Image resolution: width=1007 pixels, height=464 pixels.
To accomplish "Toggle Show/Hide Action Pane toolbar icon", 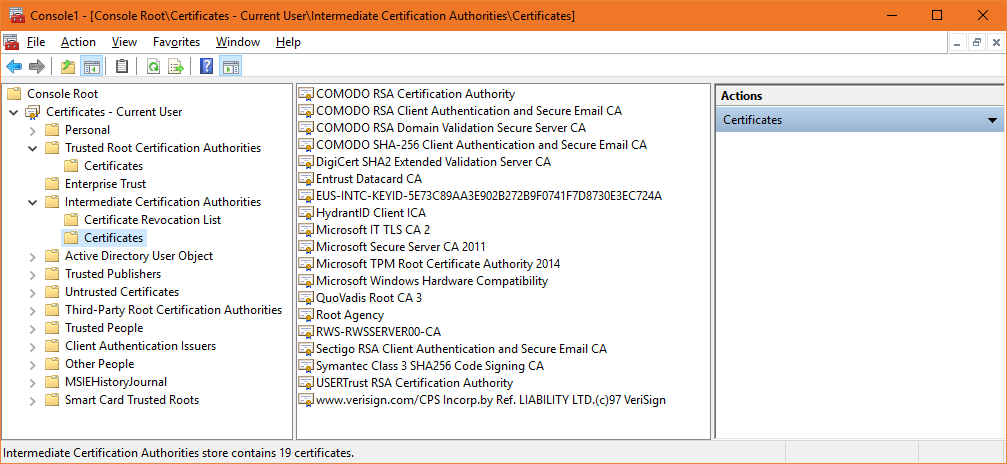I will click(231, 66).
